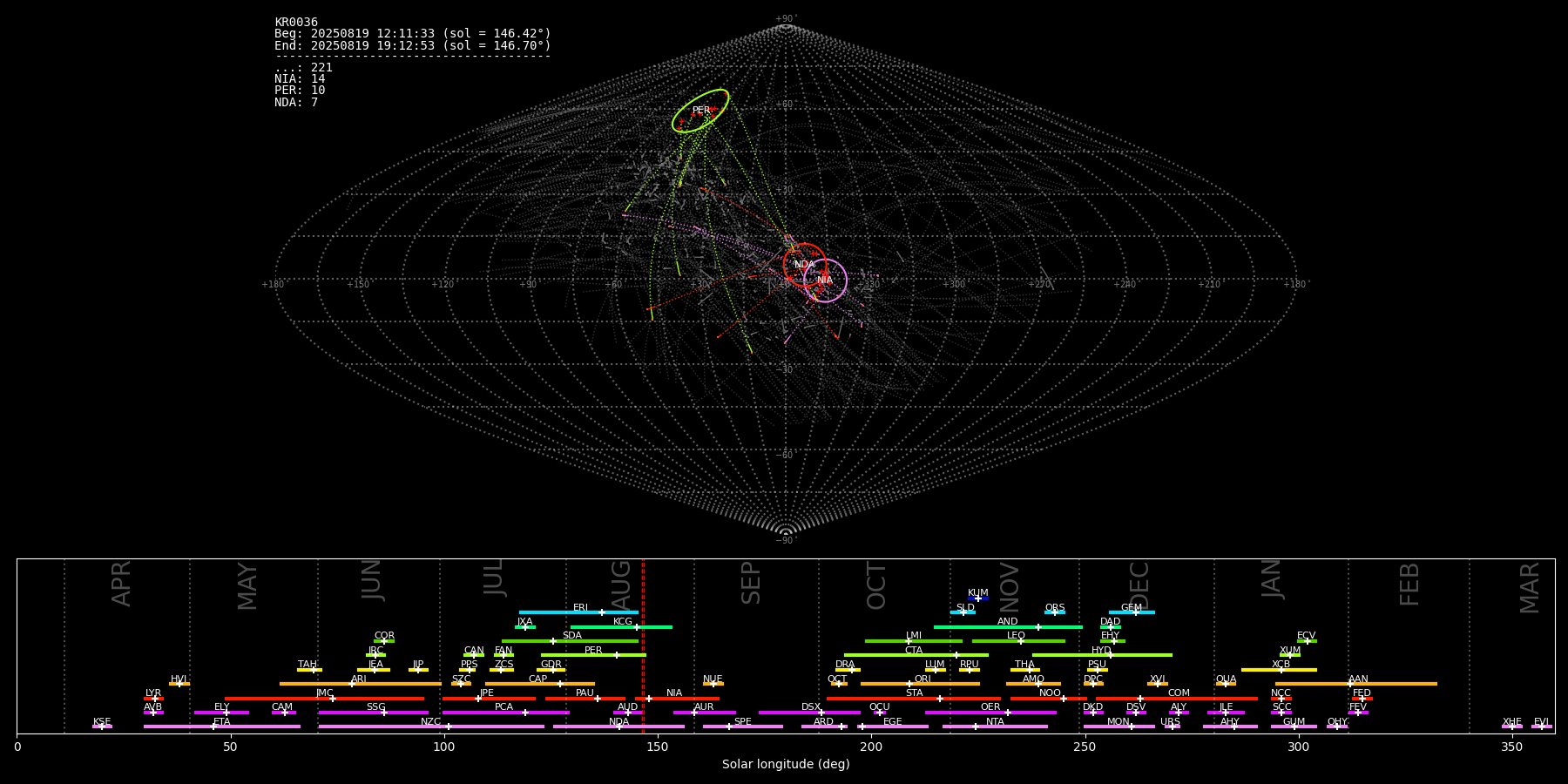Click the MAR month label
This screenshot has height=784, width=1568.
click(1530, 587)
